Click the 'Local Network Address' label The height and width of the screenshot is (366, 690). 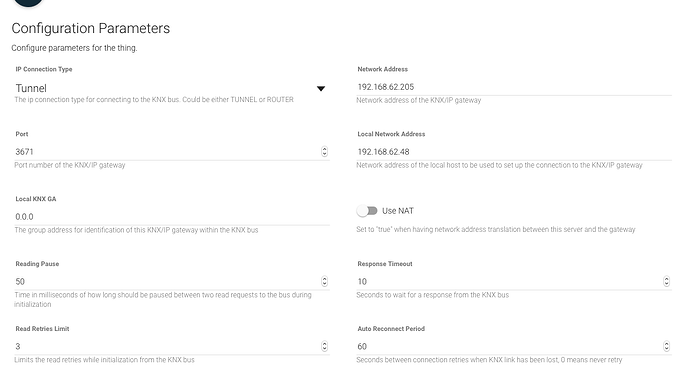point(391,134)
